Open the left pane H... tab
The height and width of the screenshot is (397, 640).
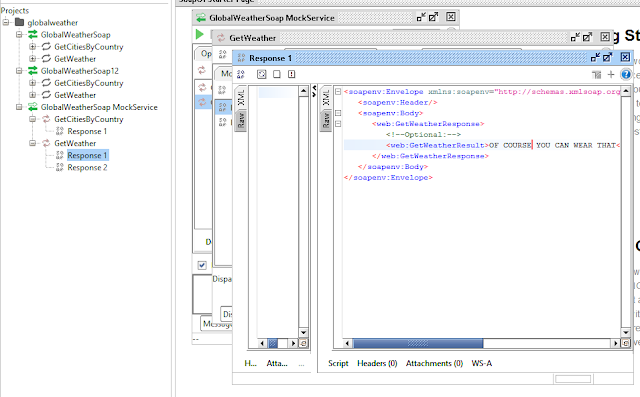pos(250,363)
